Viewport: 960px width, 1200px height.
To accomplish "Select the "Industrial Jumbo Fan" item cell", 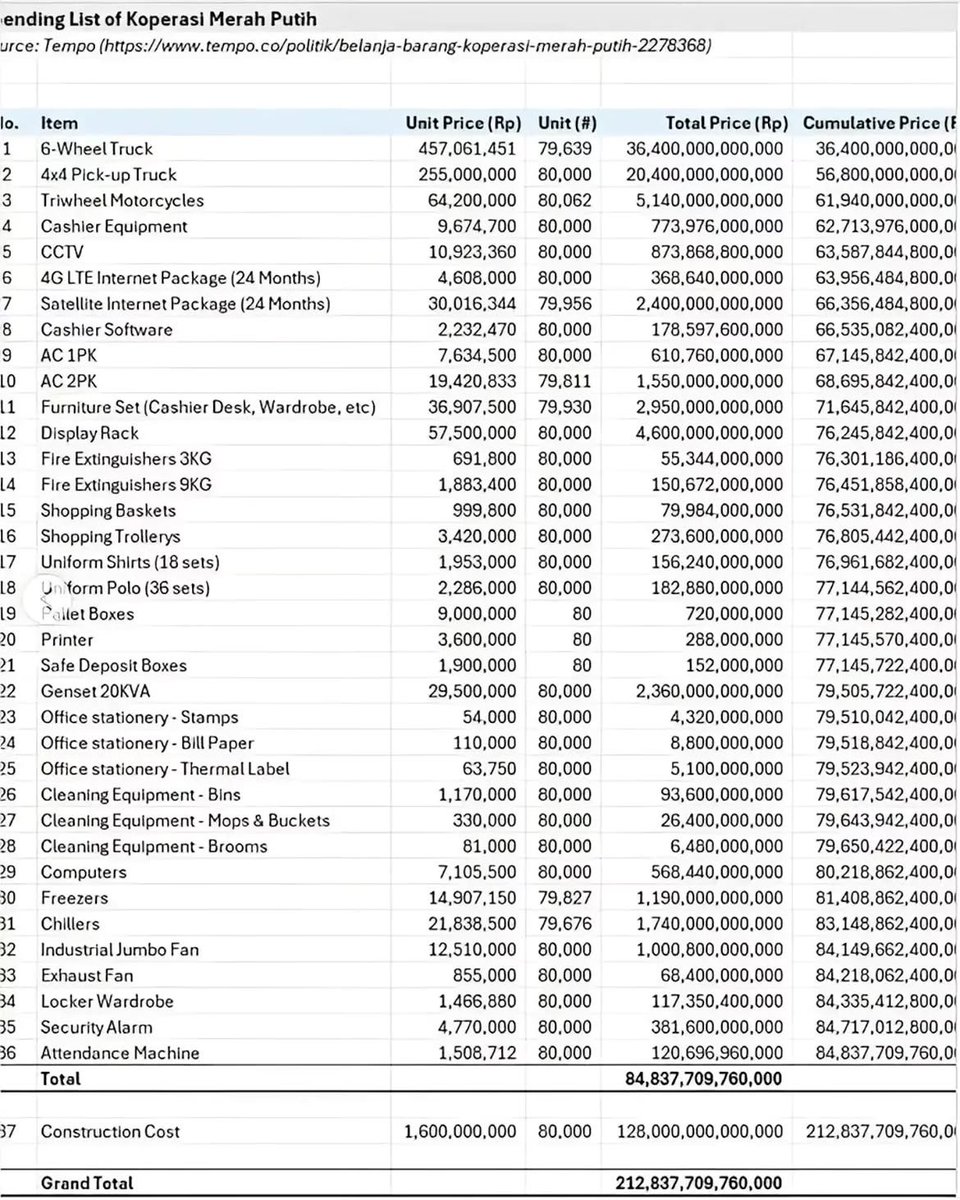I will coord(120,950).
